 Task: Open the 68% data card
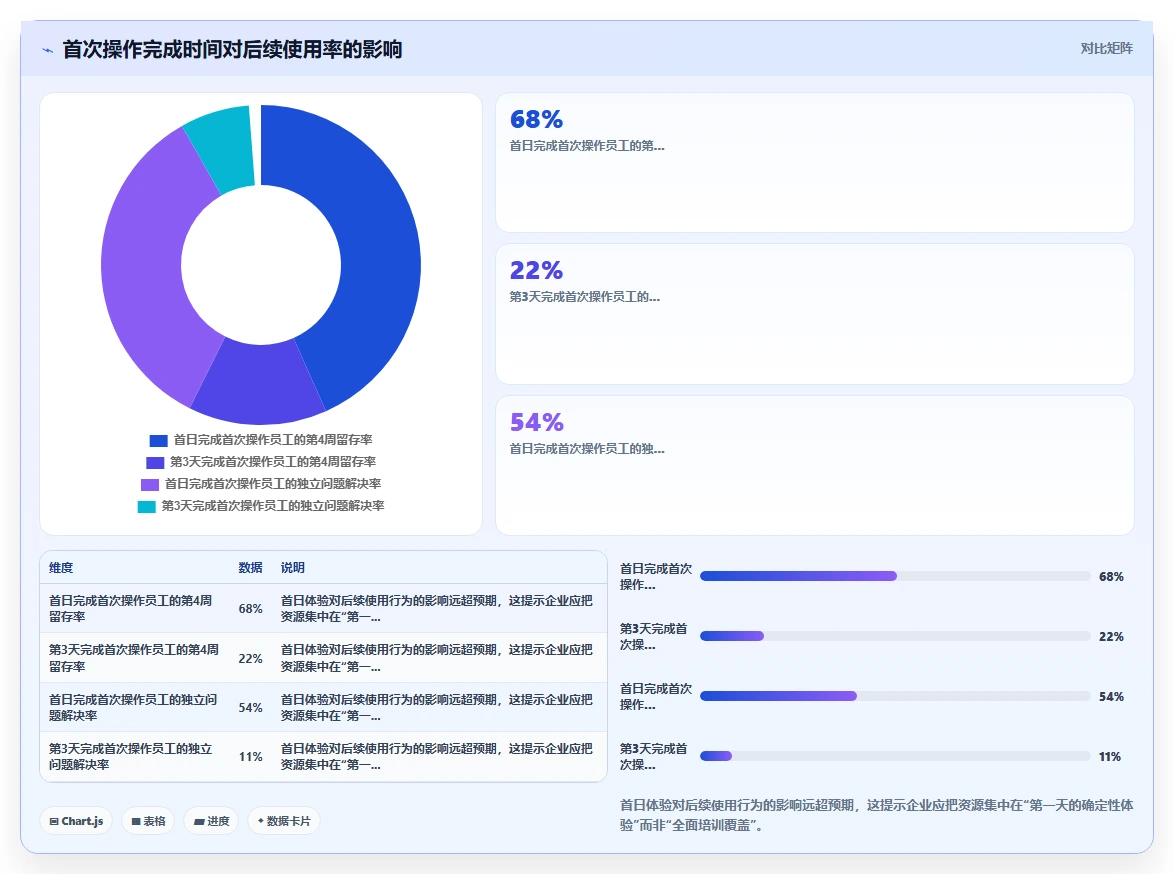[815, 163]
